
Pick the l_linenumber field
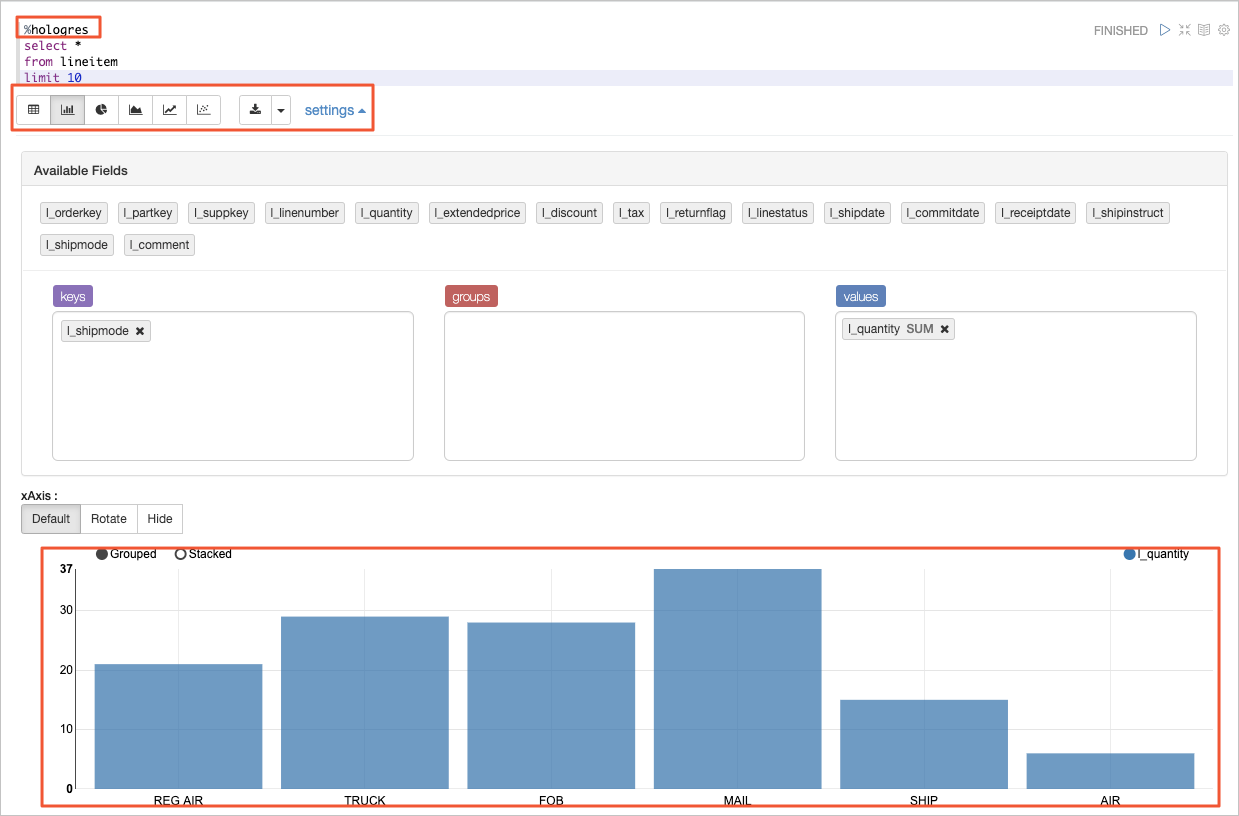click(306, 213)
